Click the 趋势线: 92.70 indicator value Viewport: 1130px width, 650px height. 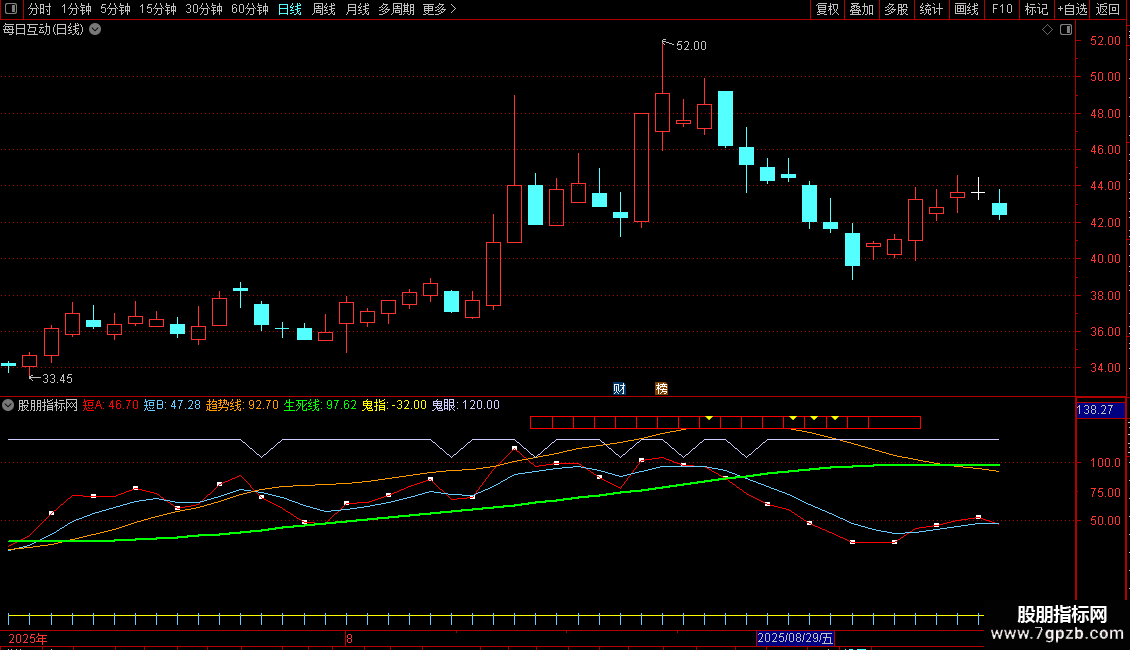[242, 405]
